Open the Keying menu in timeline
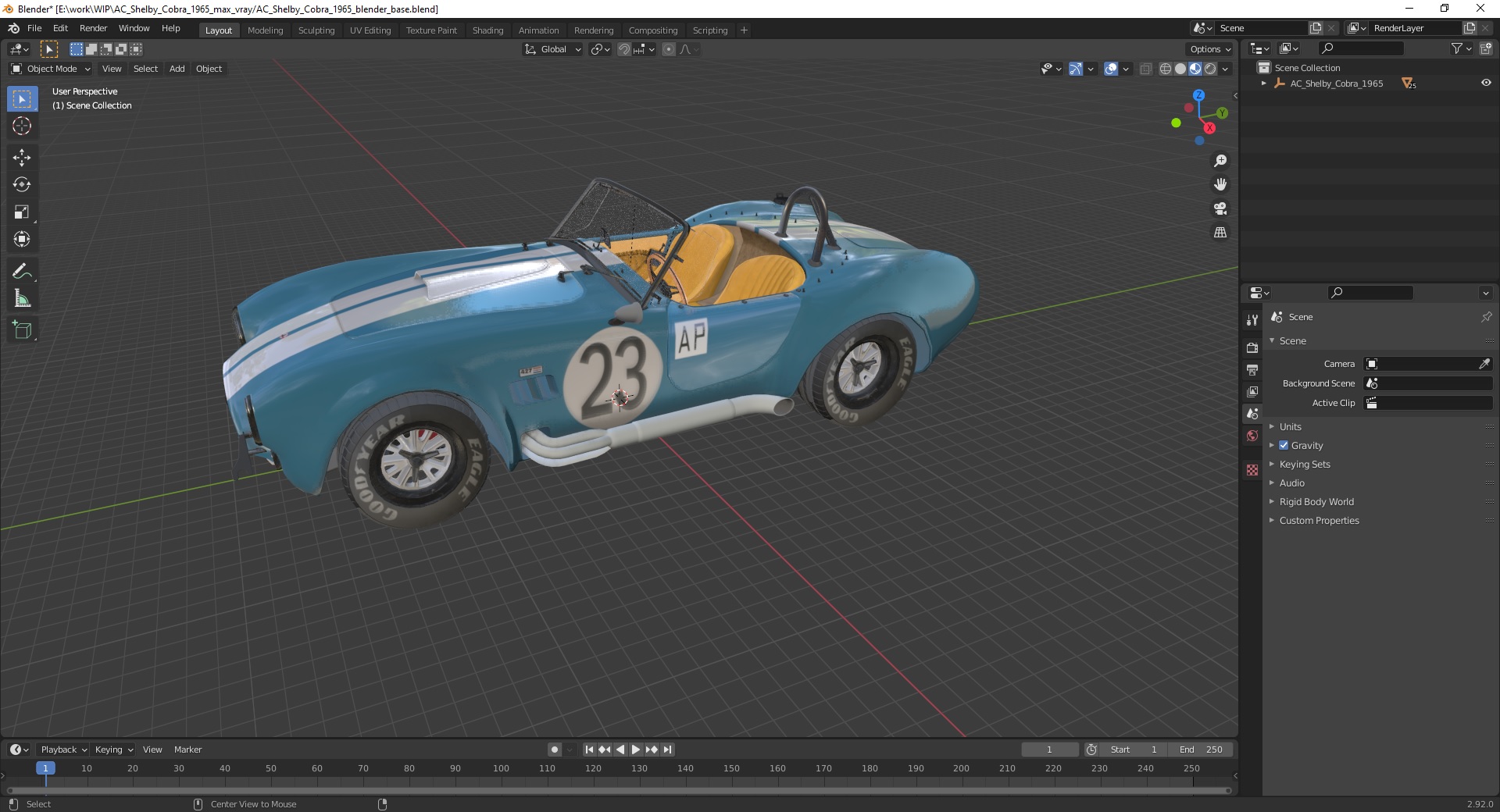The width and height of the screenshot is (1500, 812). pyautogui.click(x=114, y=750)
